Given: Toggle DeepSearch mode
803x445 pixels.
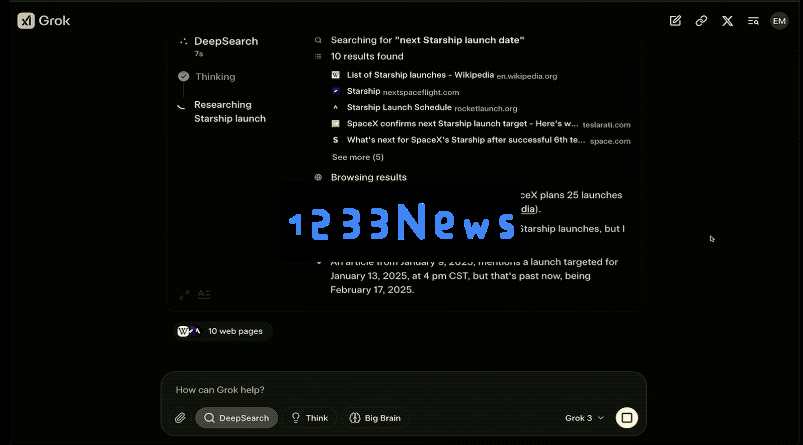Looking at the screenshot, I should click(x=237, y=418).
